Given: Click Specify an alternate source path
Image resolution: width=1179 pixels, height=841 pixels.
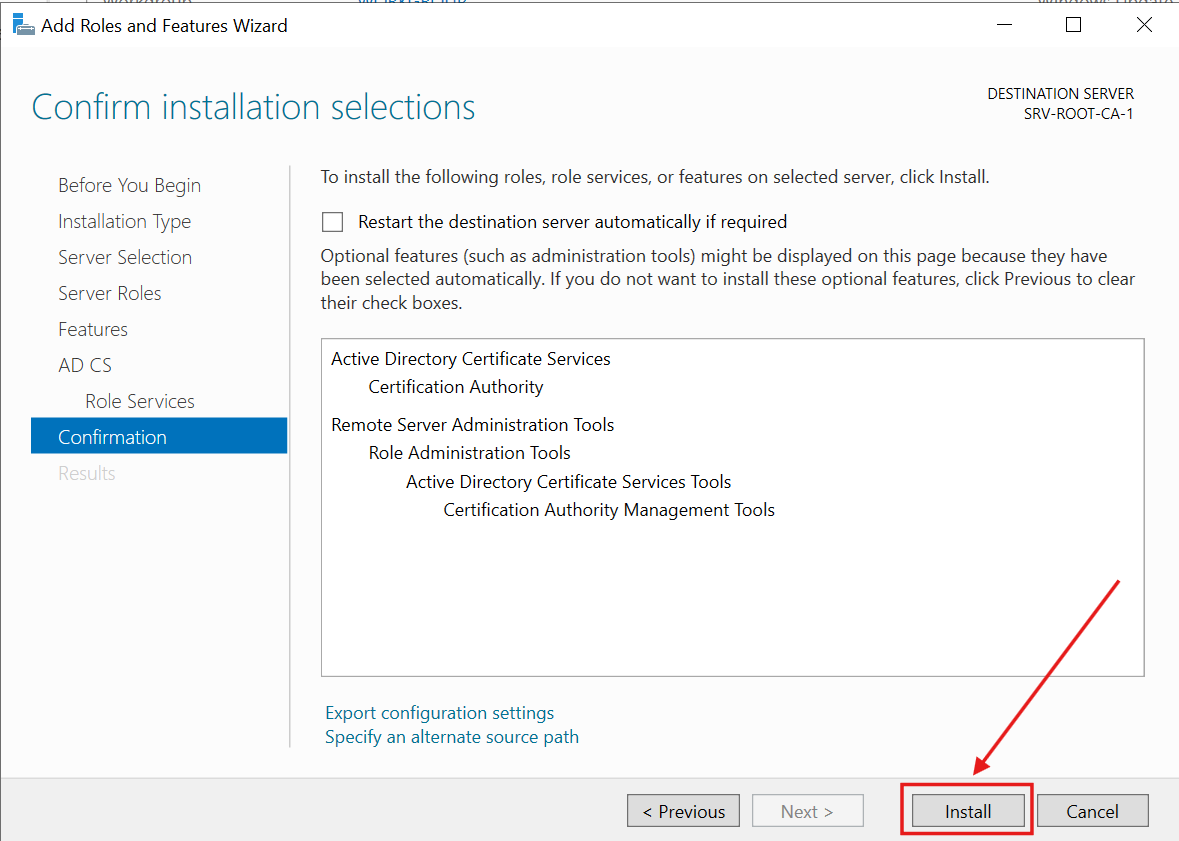Looking at the screenshot, I should click(451, 736).
